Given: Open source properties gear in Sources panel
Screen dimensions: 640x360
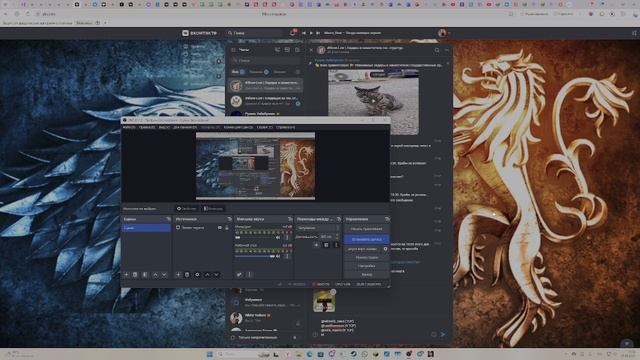Looking at the screenshot, I should pyautogui.click(x=197, y=275).
